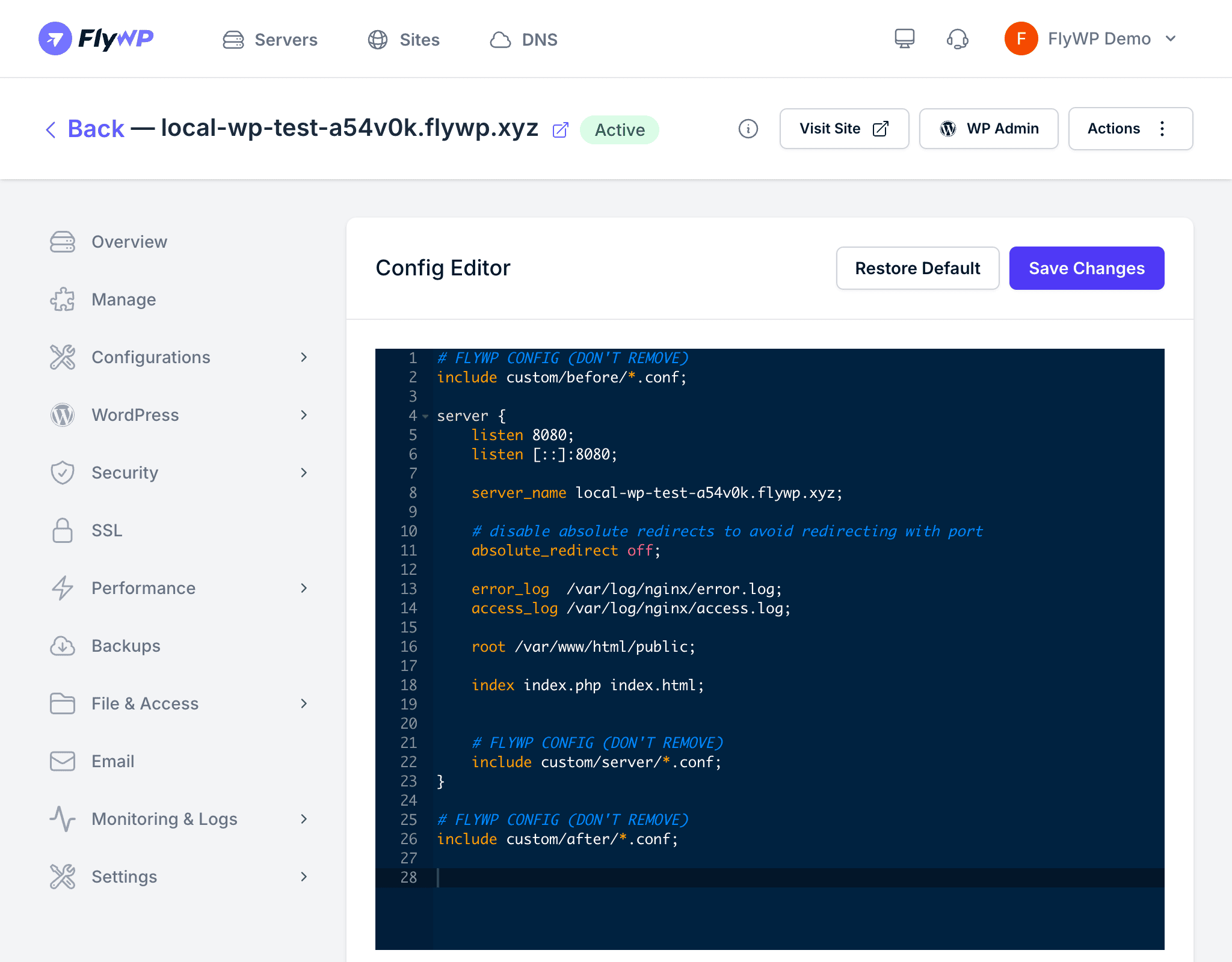Click the 'absolute_redirect off;' line
The image size is (1232, 962).
pos(565,551)
